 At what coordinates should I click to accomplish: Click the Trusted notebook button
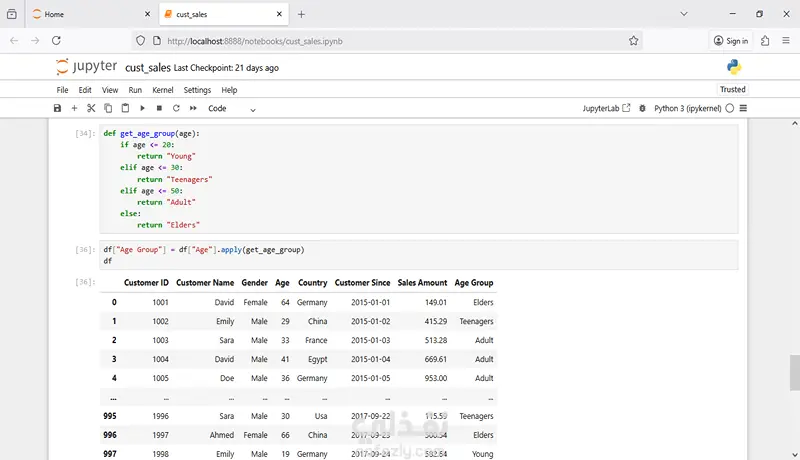733,90
